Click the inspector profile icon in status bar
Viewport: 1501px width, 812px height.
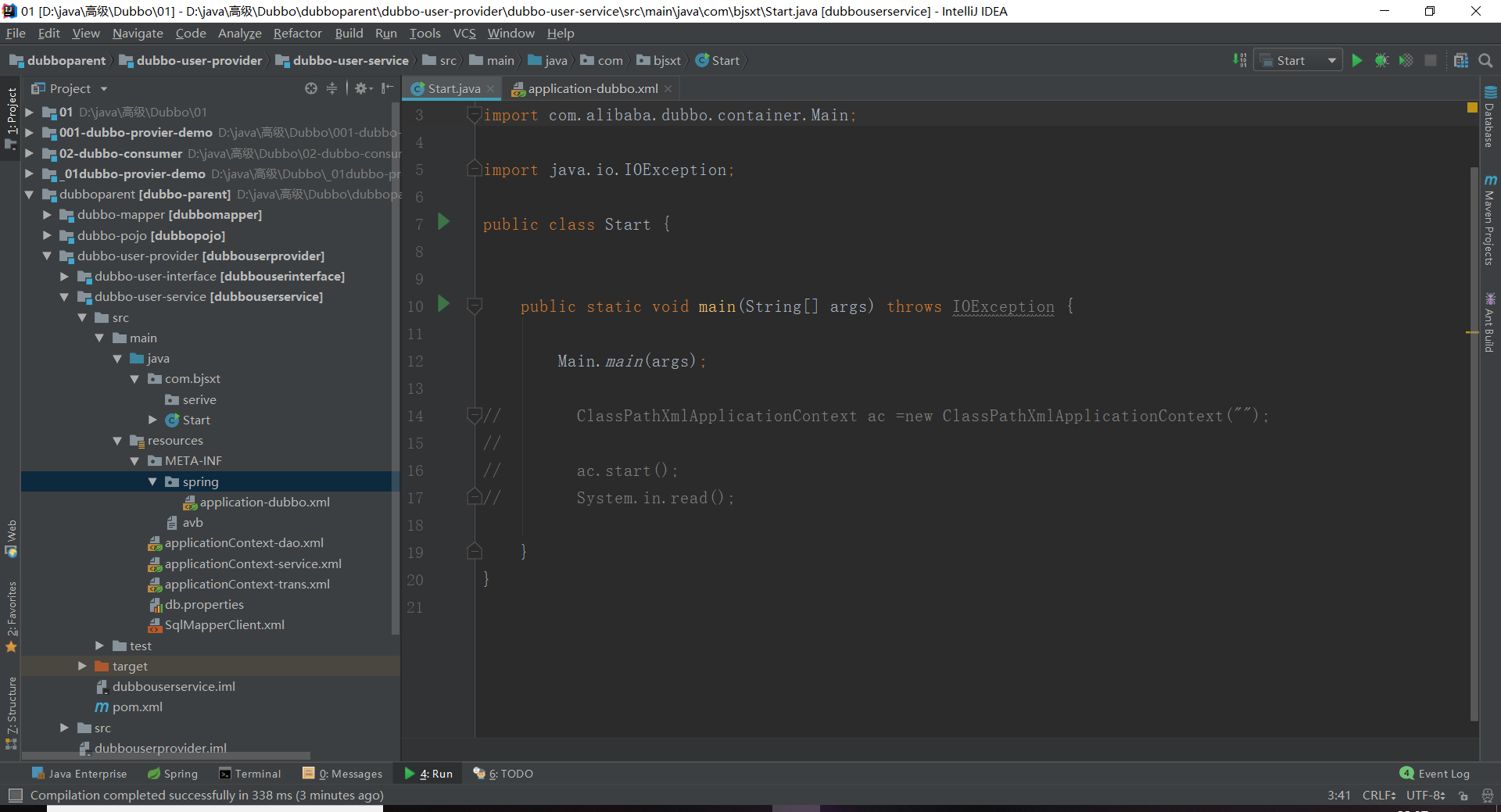(1487, 796)
